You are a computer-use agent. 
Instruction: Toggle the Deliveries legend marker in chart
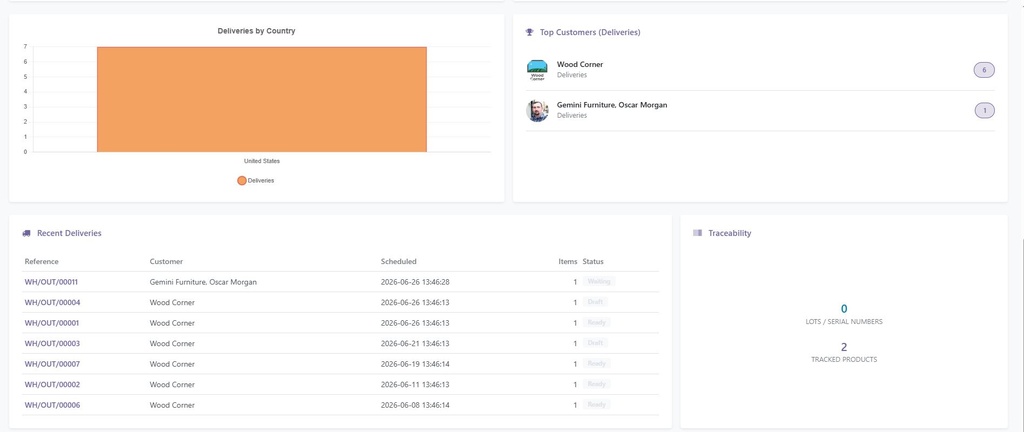(x=242, y=181)
